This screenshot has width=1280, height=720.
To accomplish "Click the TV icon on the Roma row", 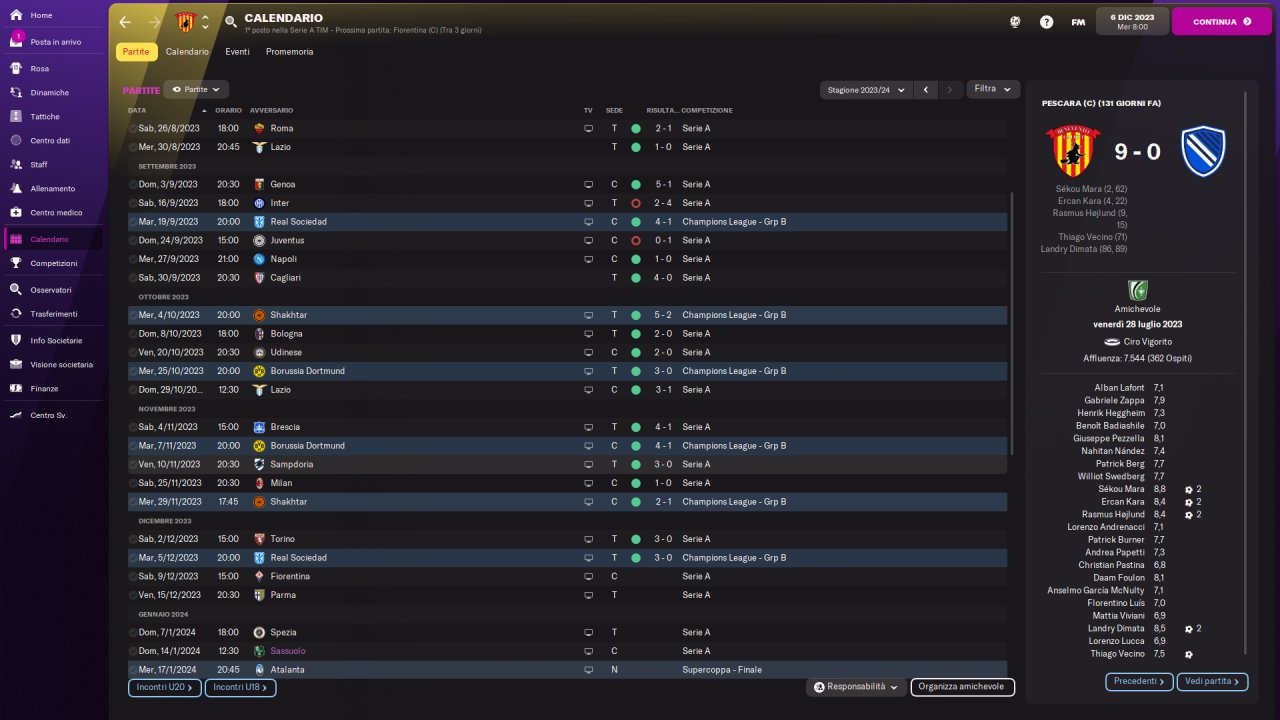I will (589, 129).
